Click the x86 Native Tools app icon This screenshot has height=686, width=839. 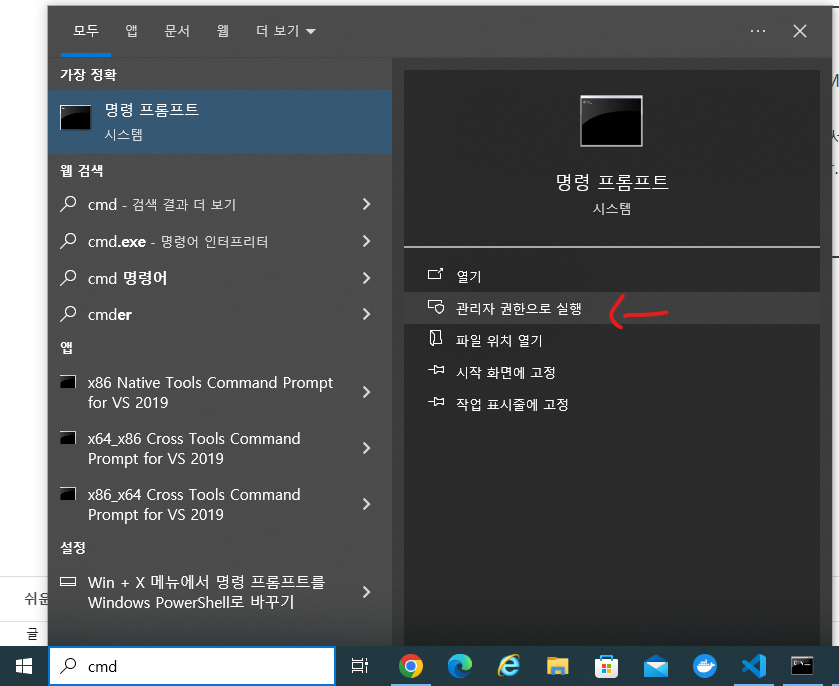pyautogui.click(x=68, y=382)
